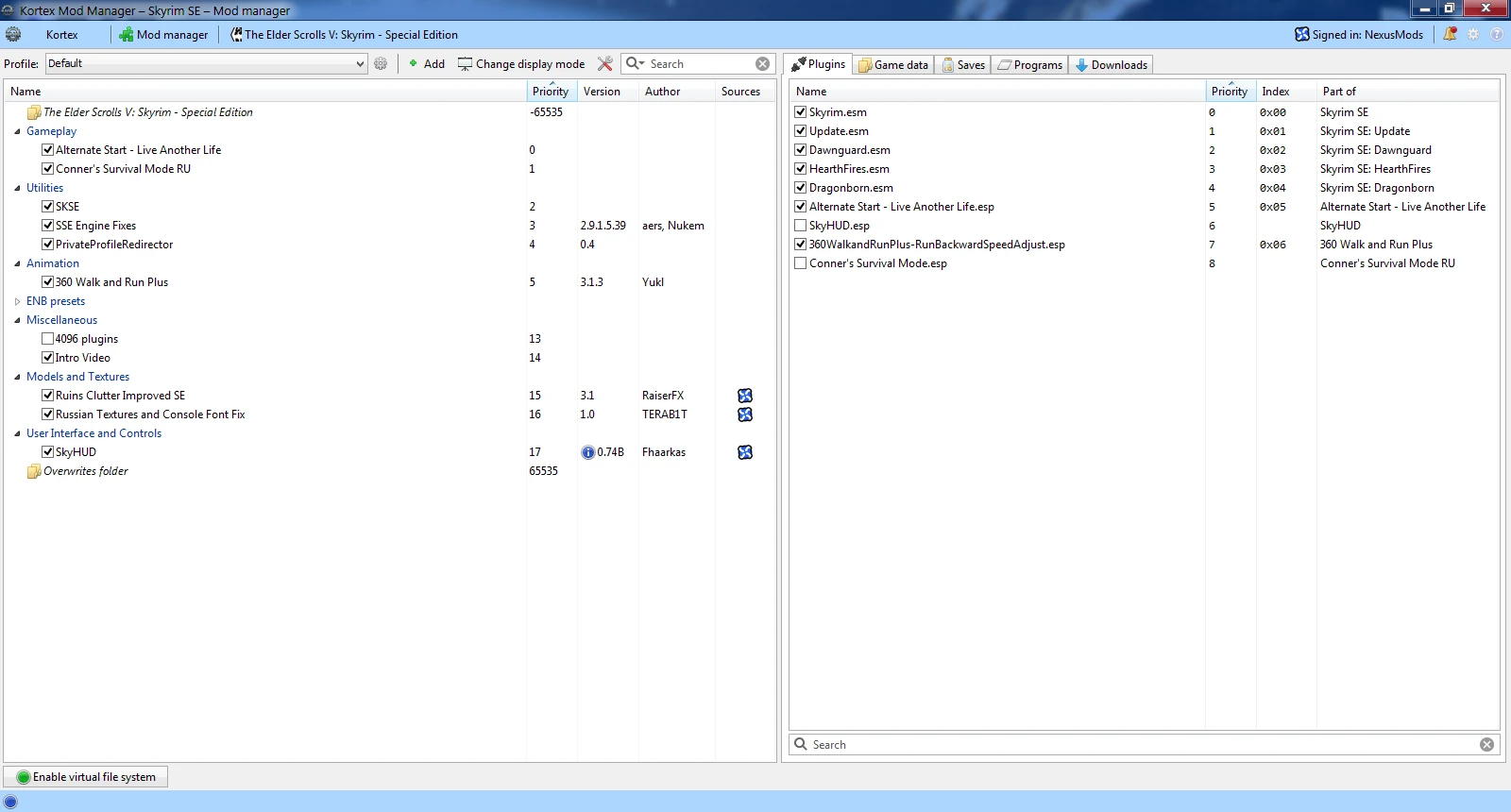
Task: Enable the SkyHUD.esp plugin checkbox
Action: [x=801, y=226]
